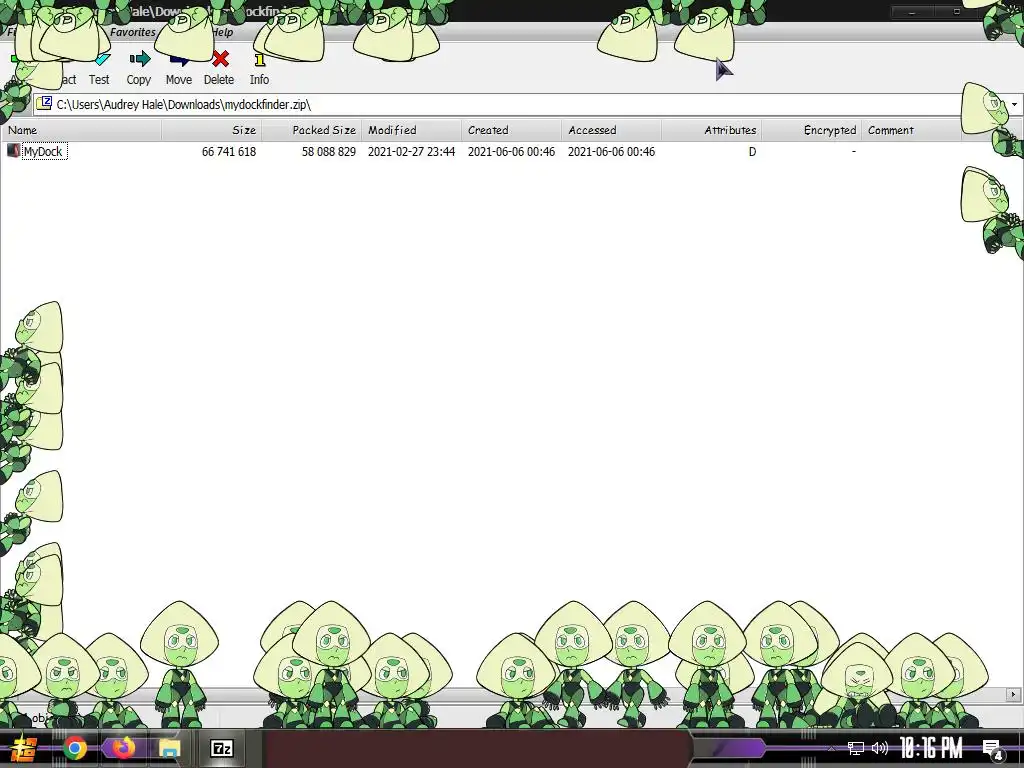Open the volume control tray icon
Viewport: 1024px width, 768px height.
(880, 748)
